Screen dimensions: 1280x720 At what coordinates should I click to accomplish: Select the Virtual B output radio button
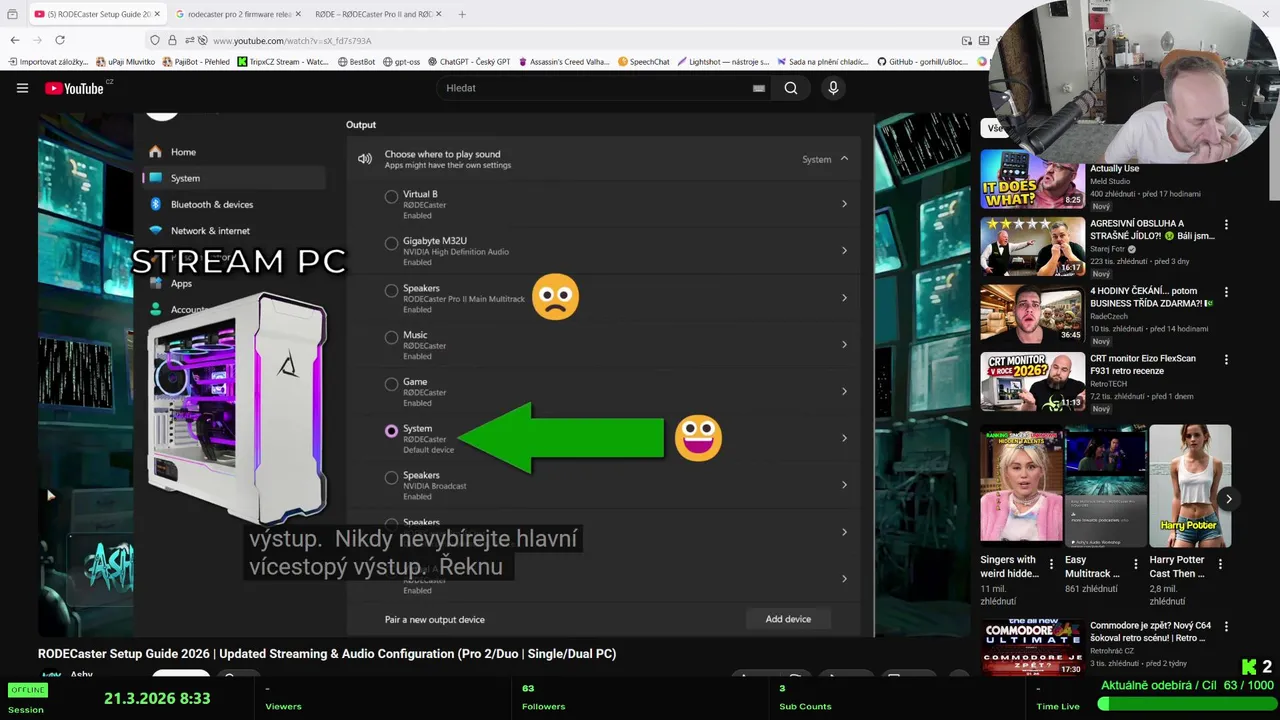click(x=391, y=197)
